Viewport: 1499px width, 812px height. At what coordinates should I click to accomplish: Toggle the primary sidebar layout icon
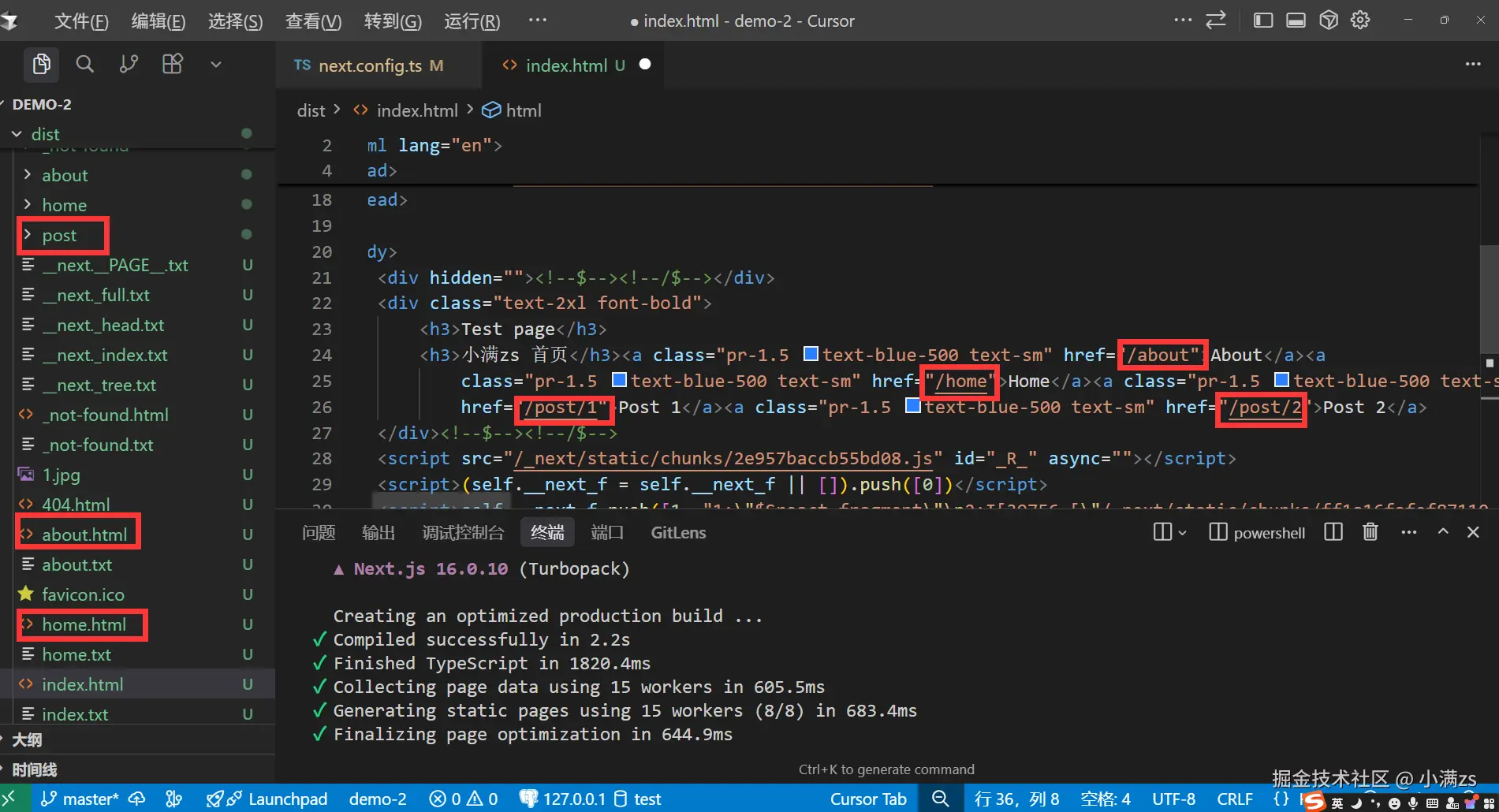tap(1263, 20)
